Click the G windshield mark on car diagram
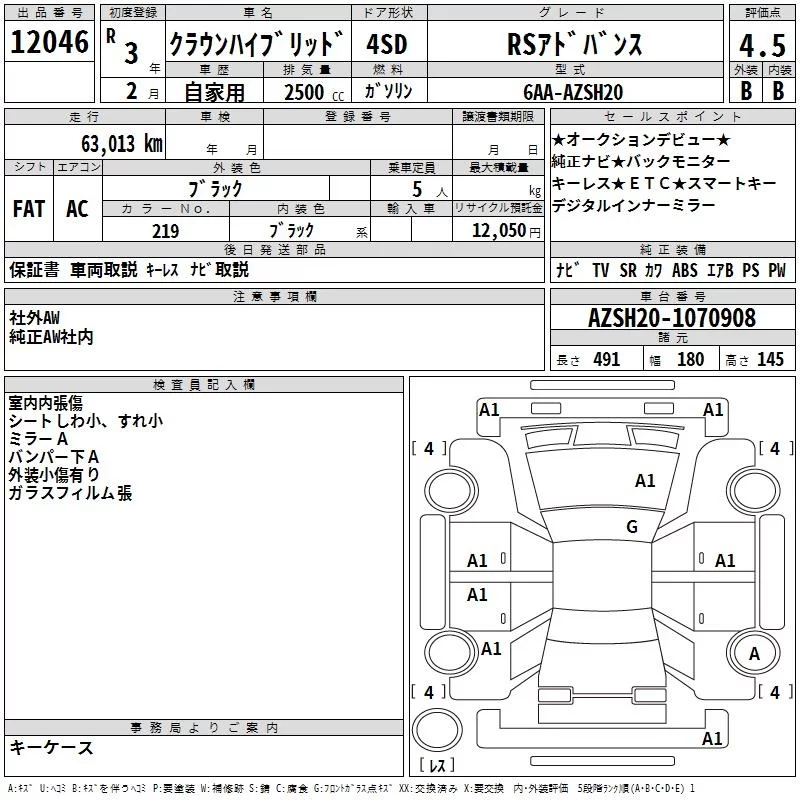Image resolution: width=800 pixels, height=800 pixels. [631, 526]
